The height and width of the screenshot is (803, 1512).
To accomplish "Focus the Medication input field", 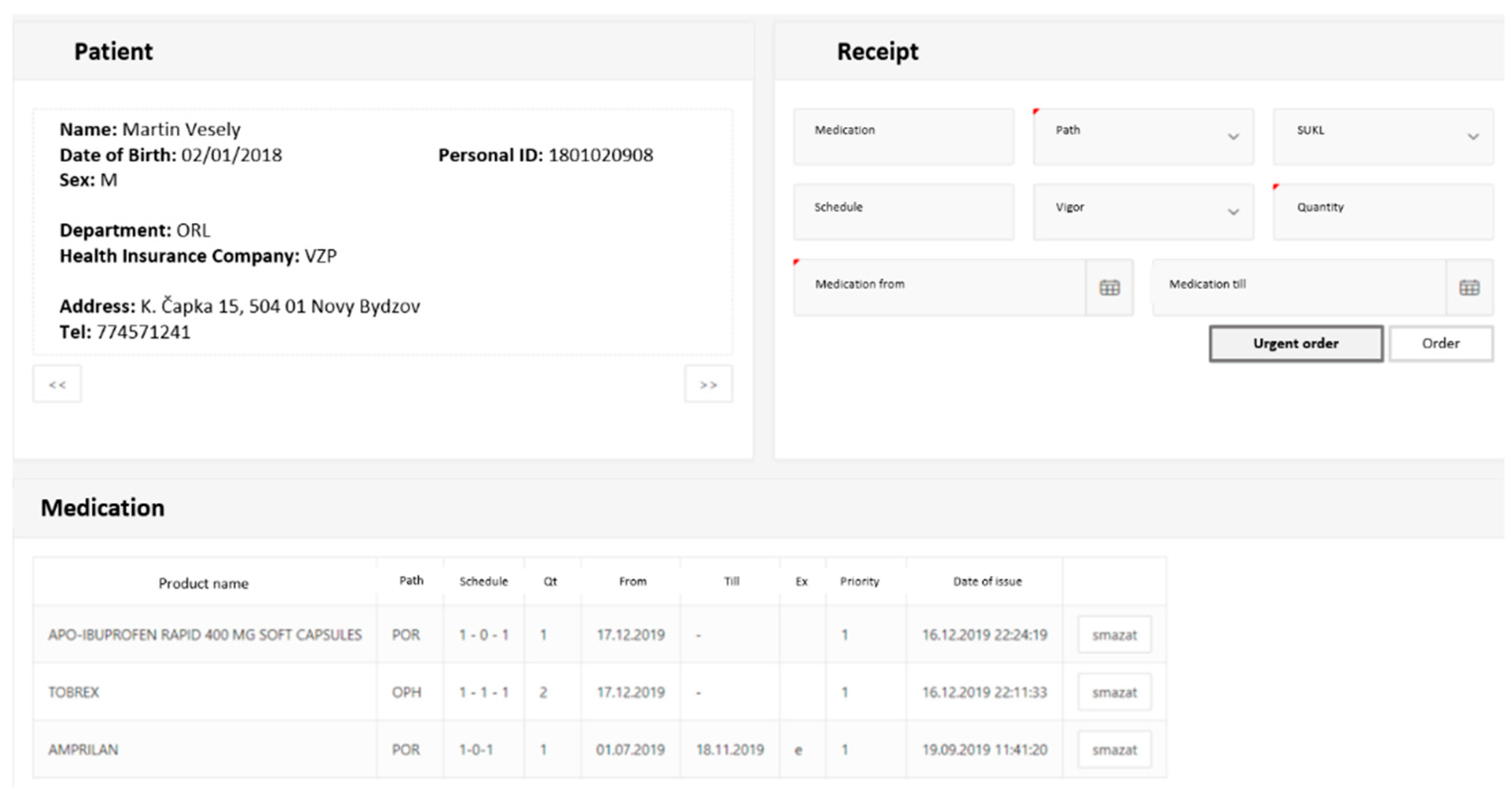I will pyautogui.click(x=903, y=137).
